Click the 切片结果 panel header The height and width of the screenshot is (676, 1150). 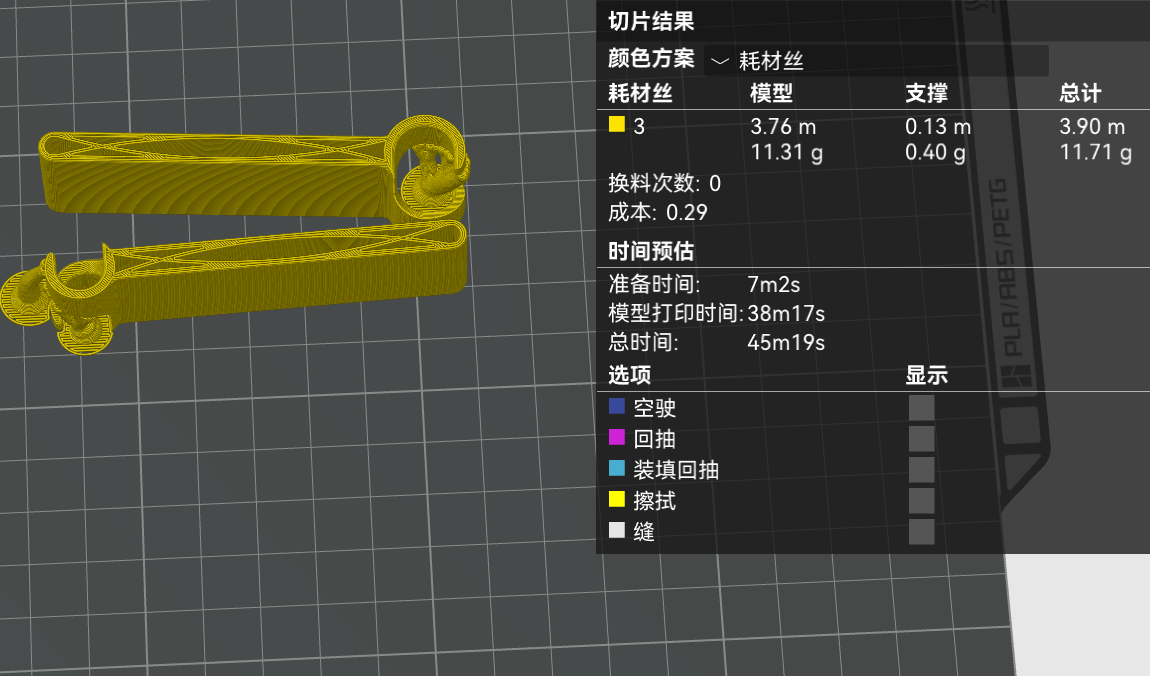651,21
